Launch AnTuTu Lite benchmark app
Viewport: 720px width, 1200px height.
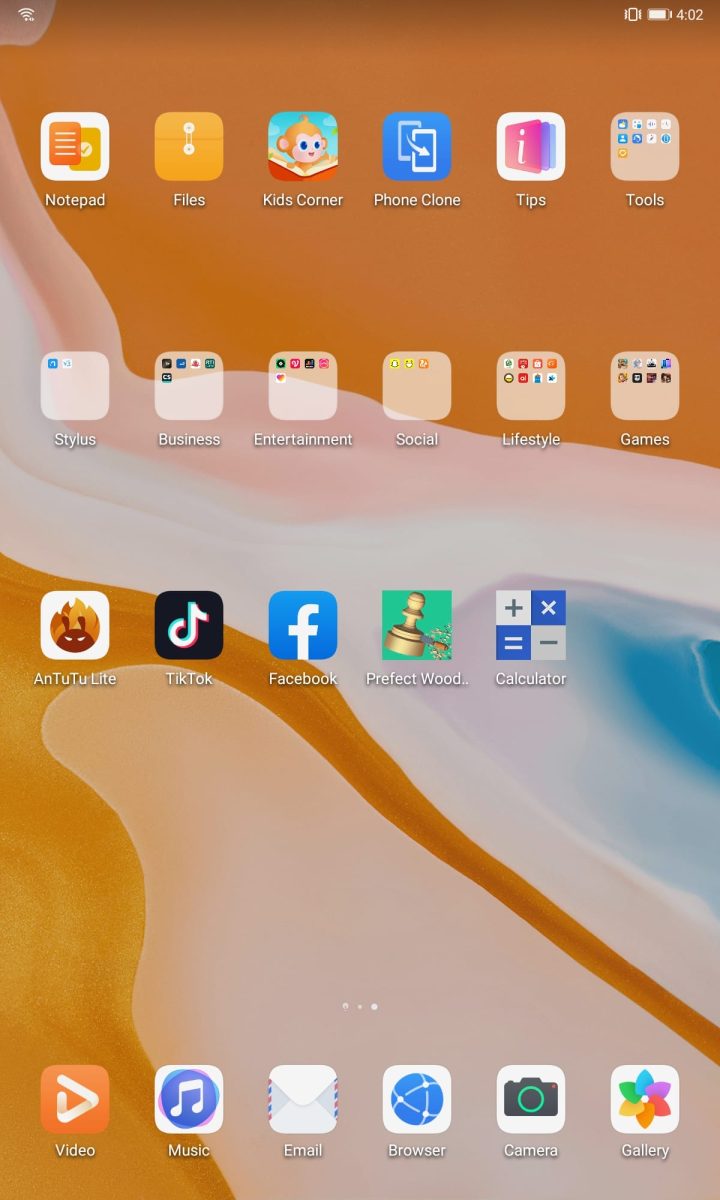pos(75,625)
